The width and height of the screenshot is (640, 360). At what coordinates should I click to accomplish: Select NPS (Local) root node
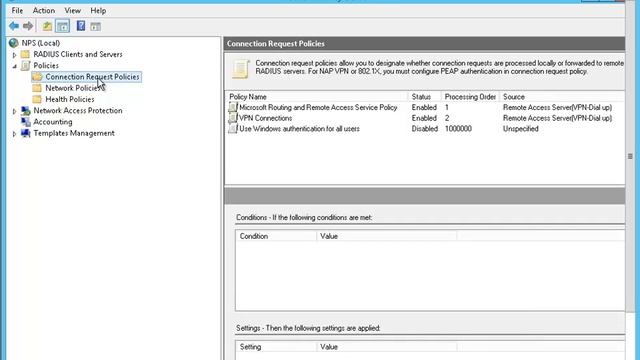tap(40, 43)
